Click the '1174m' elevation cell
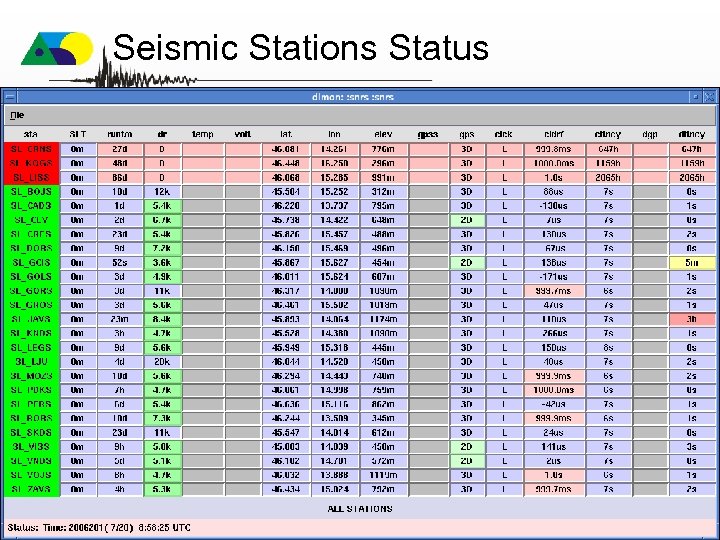720x540 pixels. coord(383,319)
